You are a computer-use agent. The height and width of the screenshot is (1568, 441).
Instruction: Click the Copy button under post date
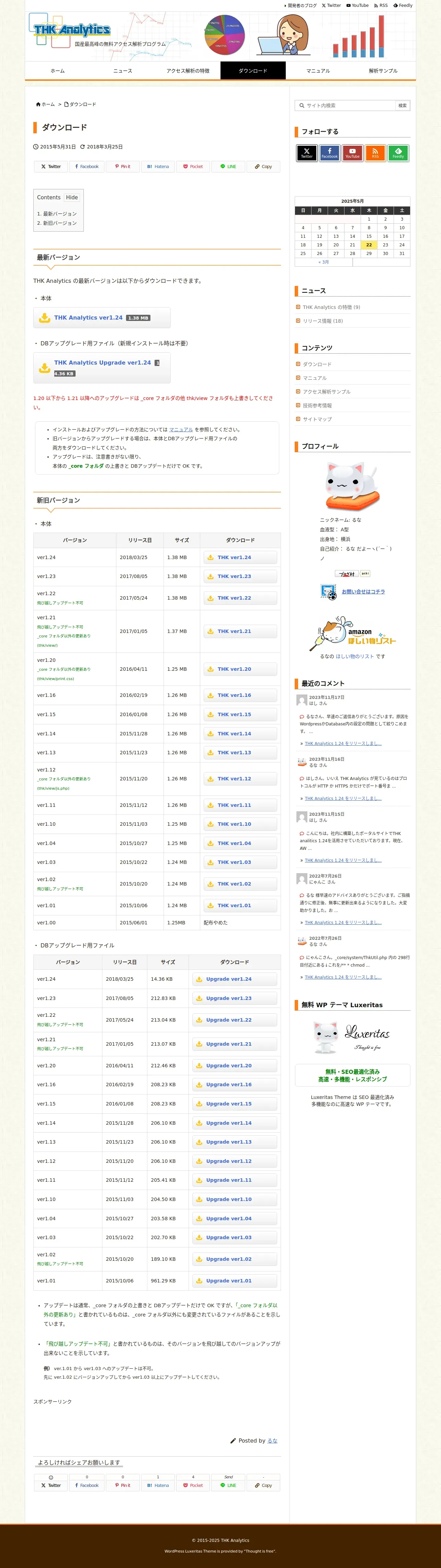263,167
